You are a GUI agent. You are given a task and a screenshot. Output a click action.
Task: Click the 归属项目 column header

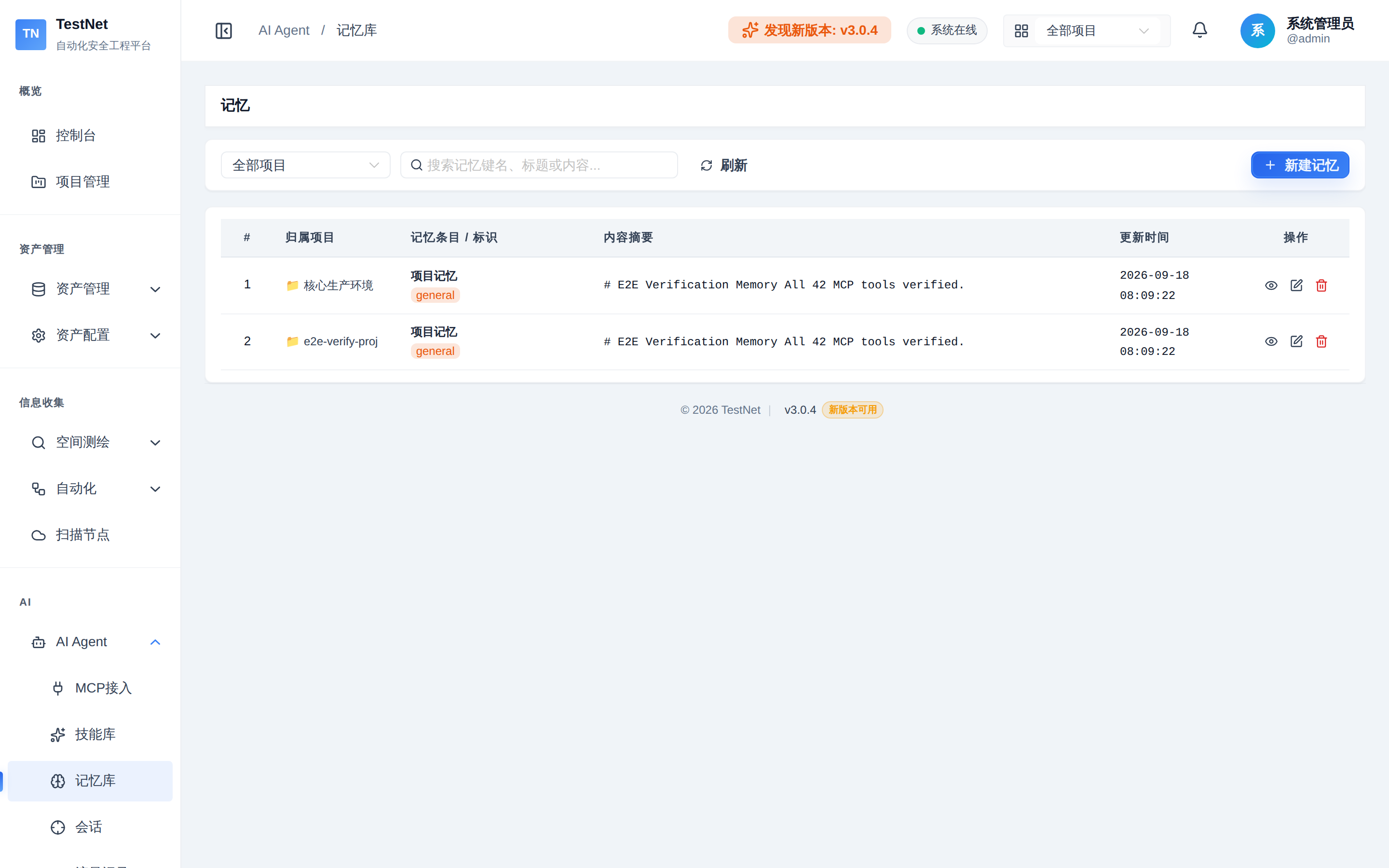pyautogui.click(x=310, y=238)
